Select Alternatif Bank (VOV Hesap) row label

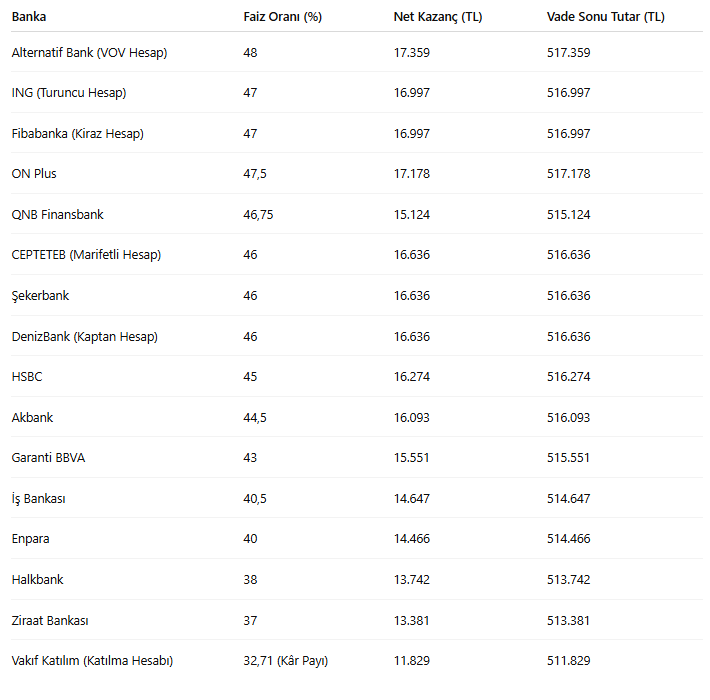[x=89, y=52]
